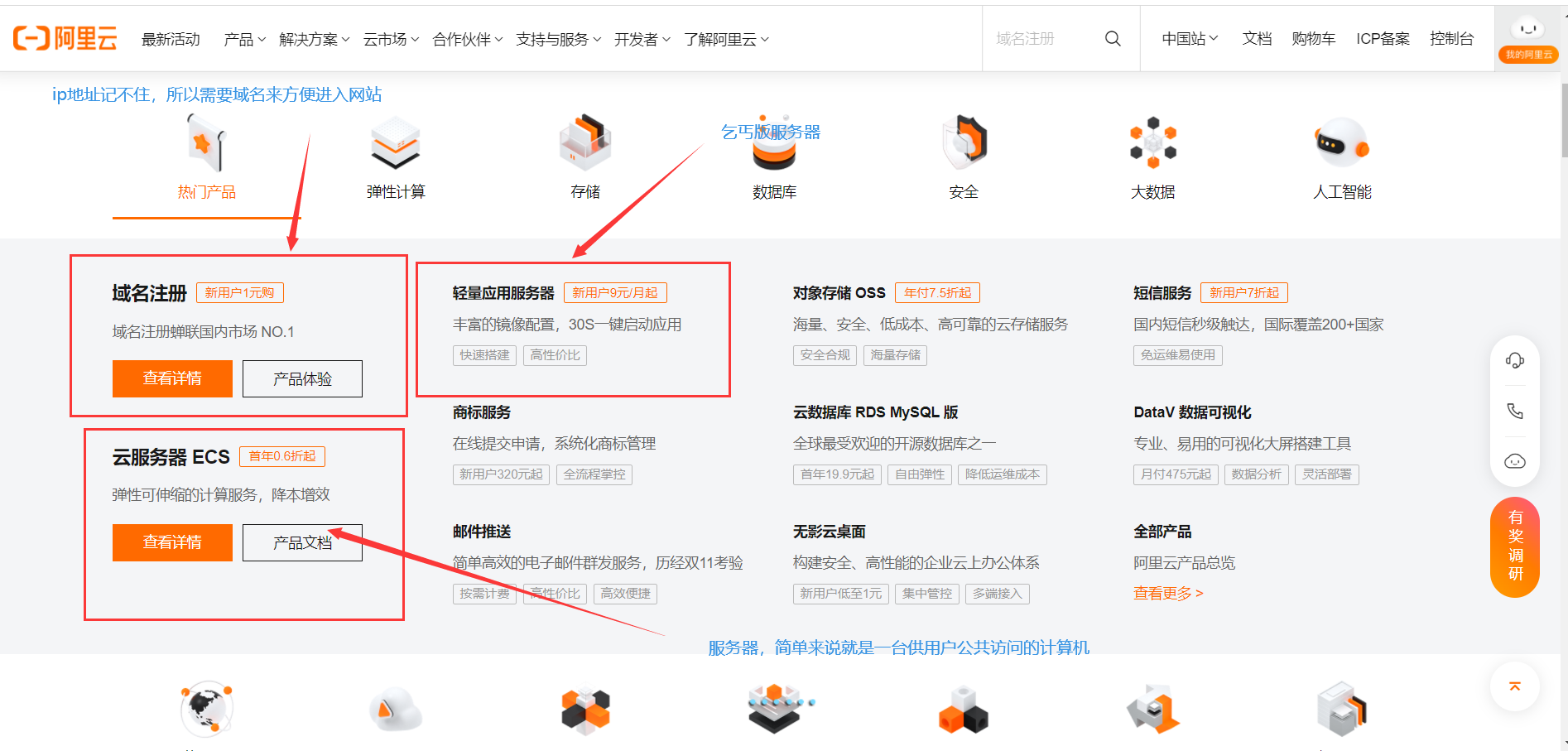Click the page vertical scrollbar thumb

[1564, 120]
